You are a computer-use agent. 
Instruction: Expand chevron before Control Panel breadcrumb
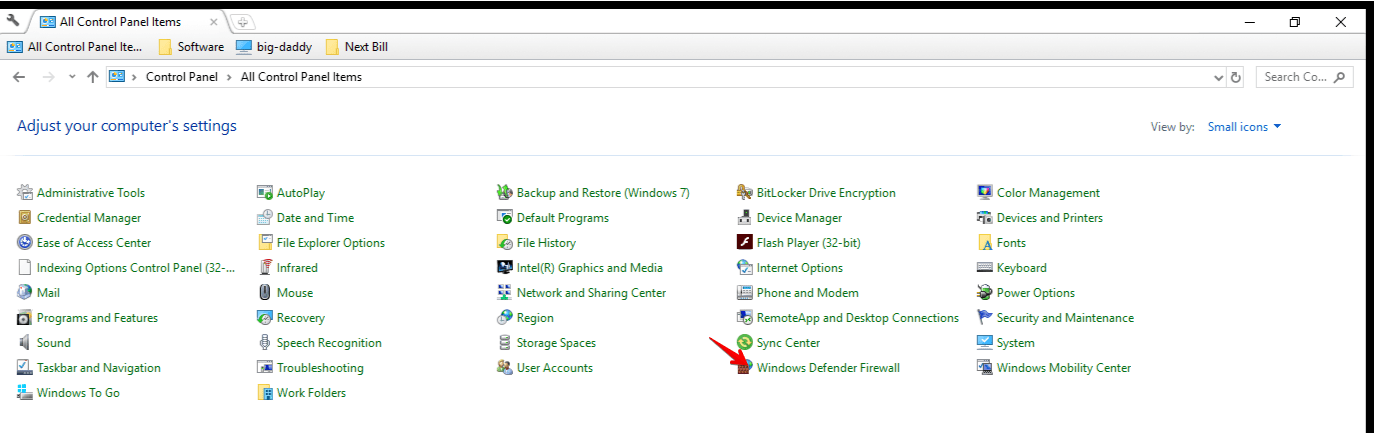click(135, 77)
